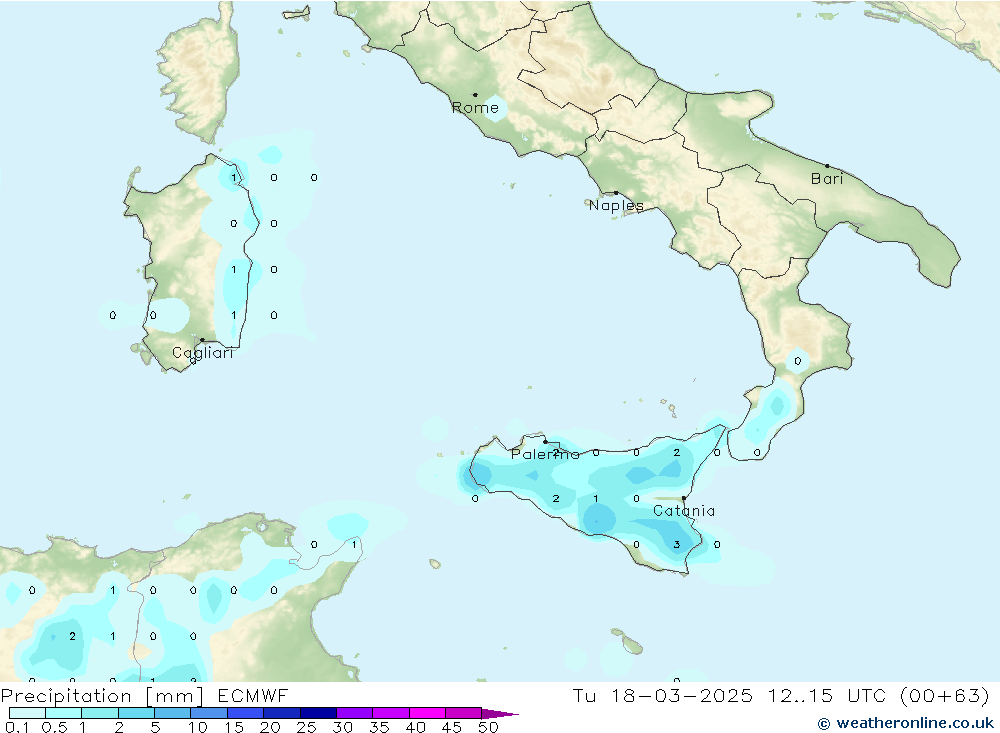This screenshot has width=1000, height=733.
Task: Click the ECMWF model label
Action: pos(253,695)
